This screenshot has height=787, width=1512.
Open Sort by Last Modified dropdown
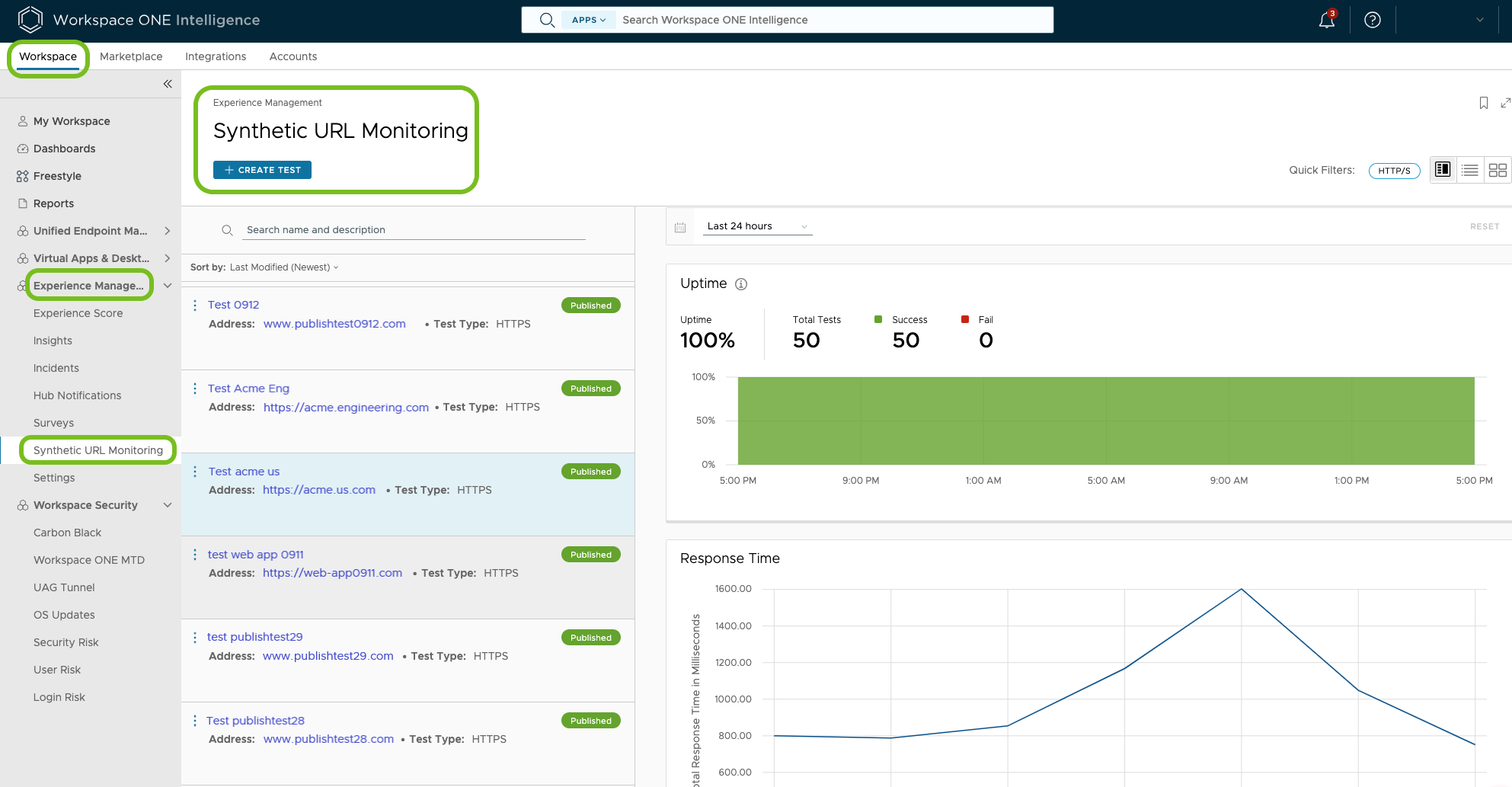pyautogui.click(x=284, y=267)
